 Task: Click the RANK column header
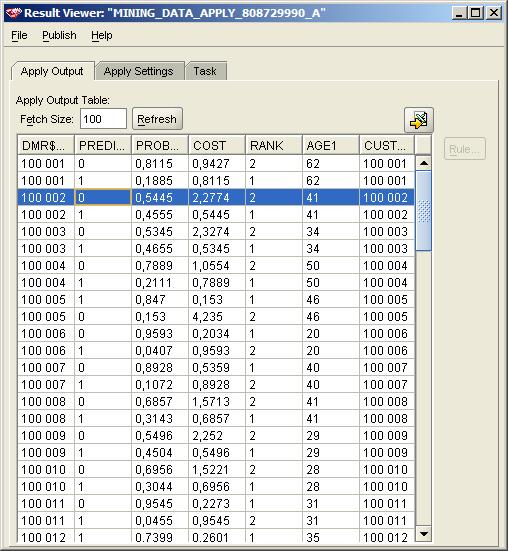coord(274,145)
